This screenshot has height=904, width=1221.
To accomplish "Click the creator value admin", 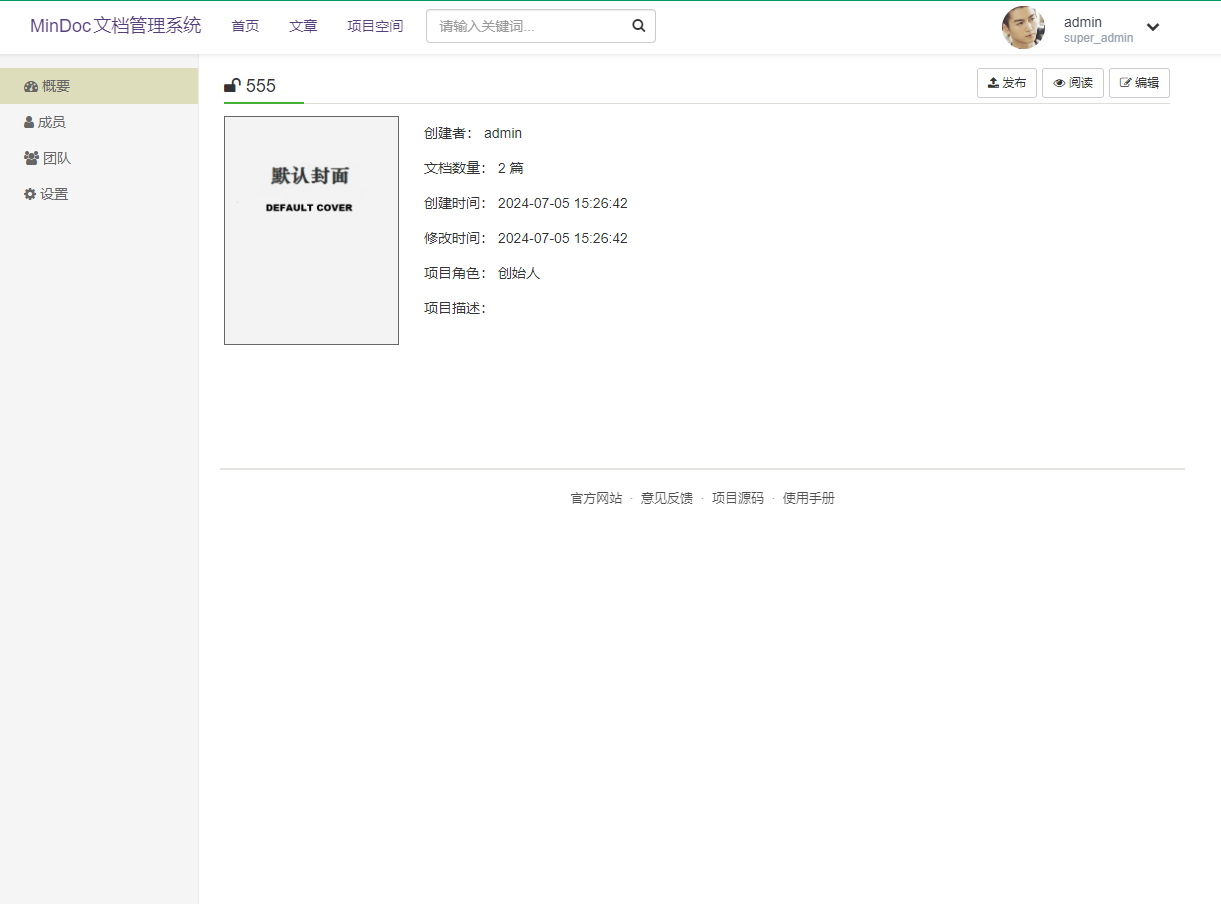I will pyautogui.click(x=503, y=133).
